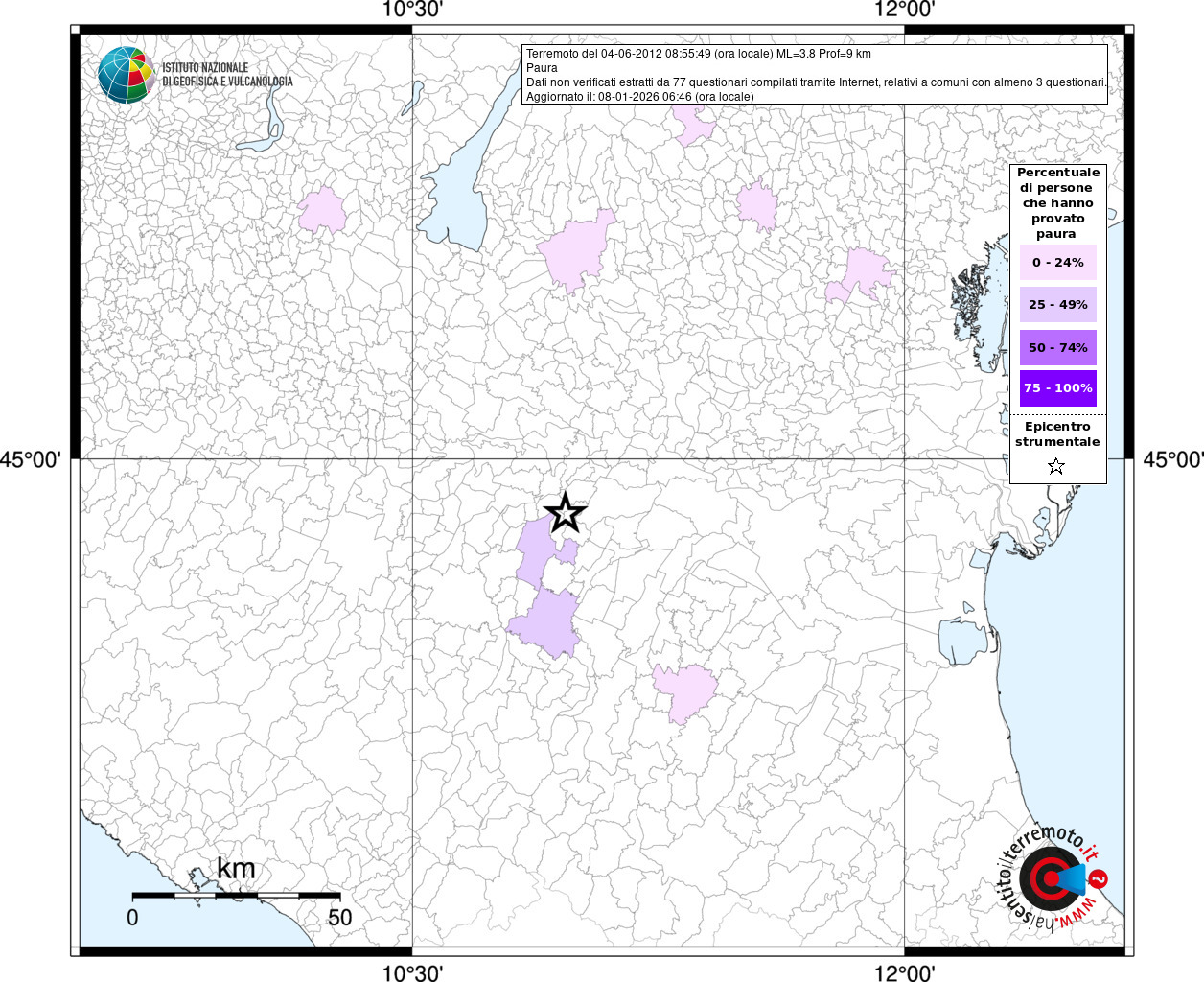Click the INGV globe logo
The image size is (1204, 982).
(x=127, y=75)
